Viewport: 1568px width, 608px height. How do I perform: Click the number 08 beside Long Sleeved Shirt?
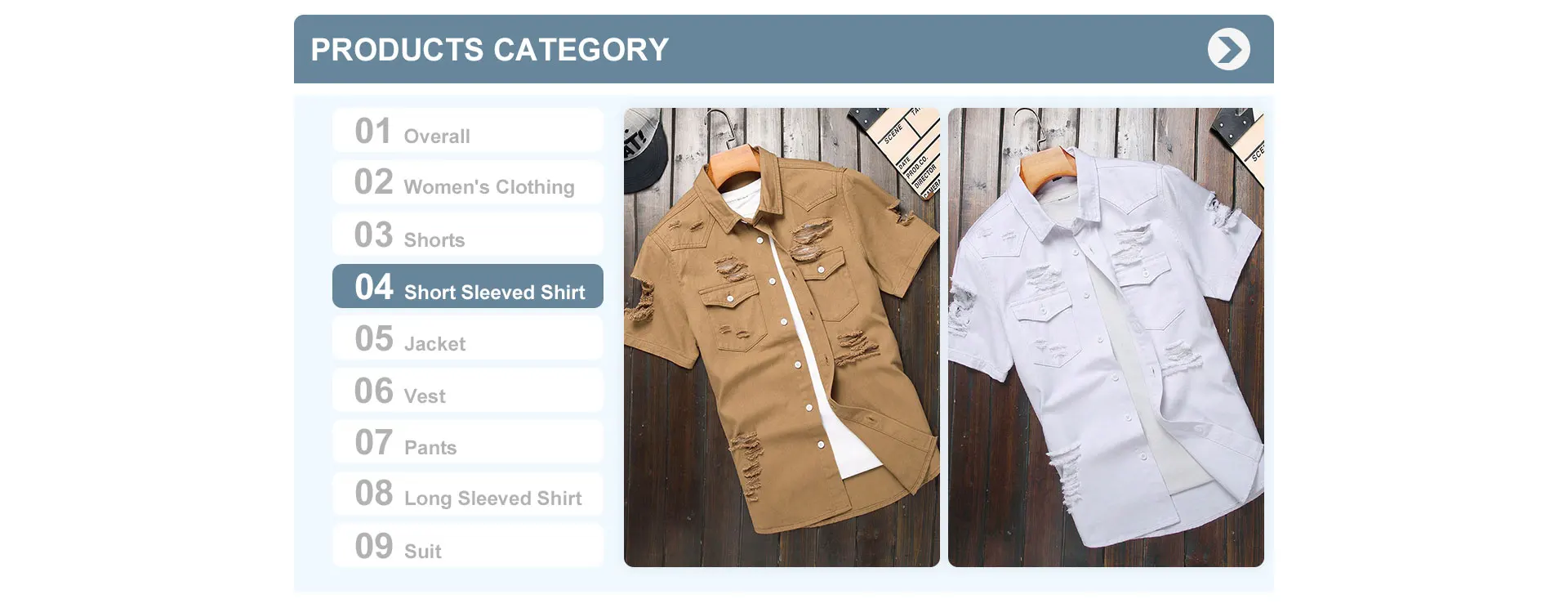coord(374,493)
